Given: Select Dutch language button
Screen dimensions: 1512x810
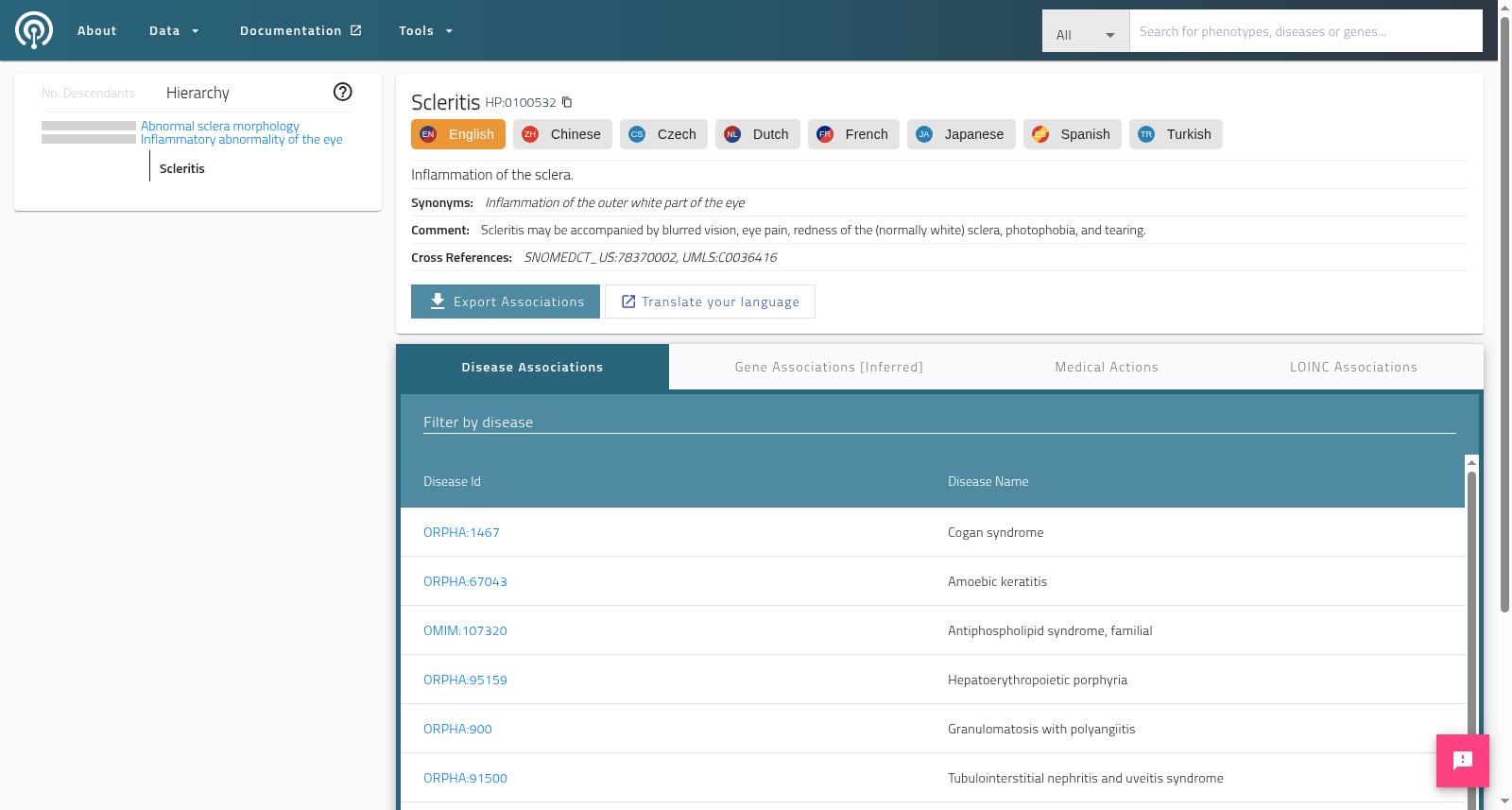Looking at the screenshot, I should pyautogui.click(x=758, y=134).
